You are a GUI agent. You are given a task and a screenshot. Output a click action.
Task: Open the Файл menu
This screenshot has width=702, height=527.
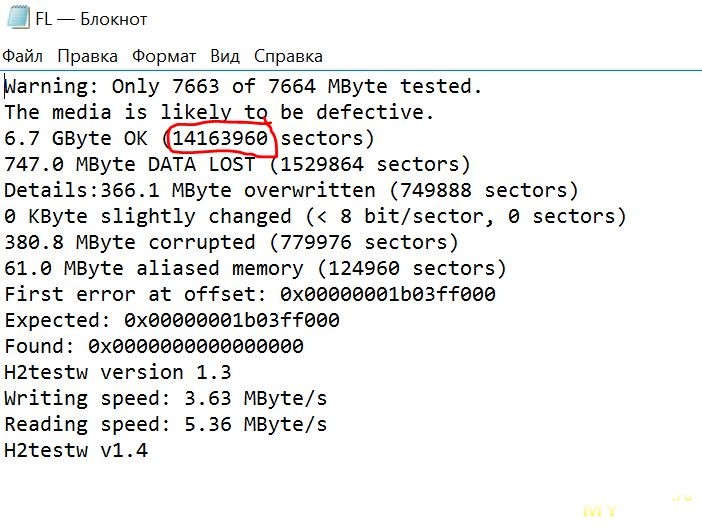tap(22, 56)
